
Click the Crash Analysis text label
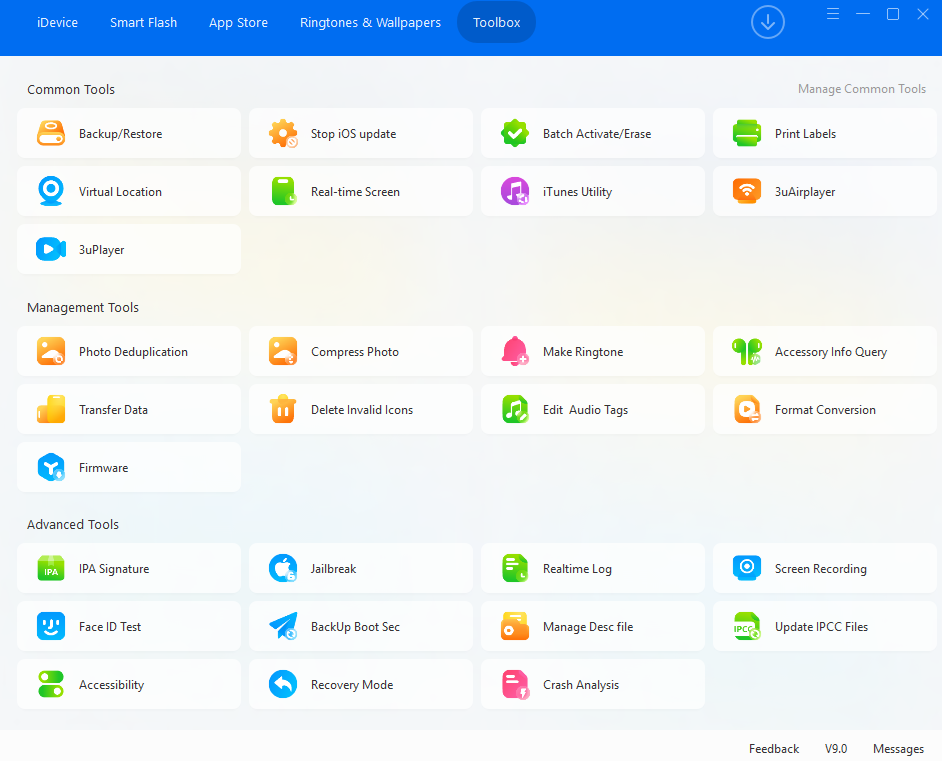pos(581,684)
